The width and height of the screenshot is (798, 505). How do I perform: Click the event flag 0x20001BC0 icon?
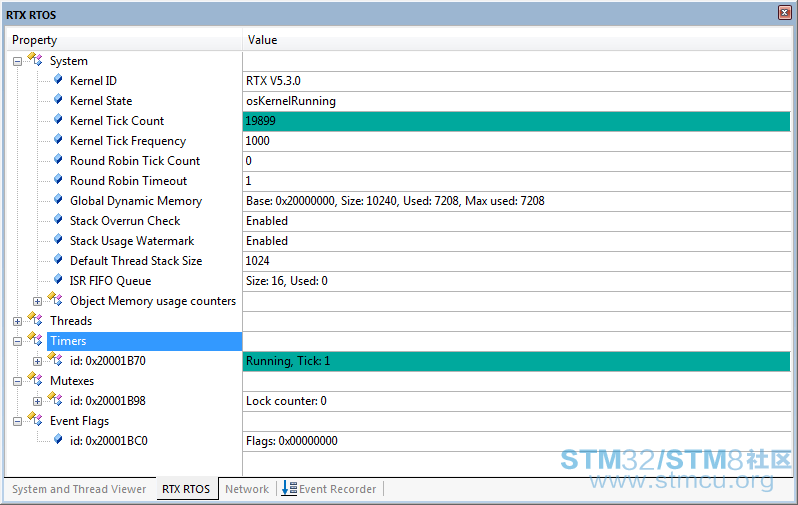tap(58, 440)
